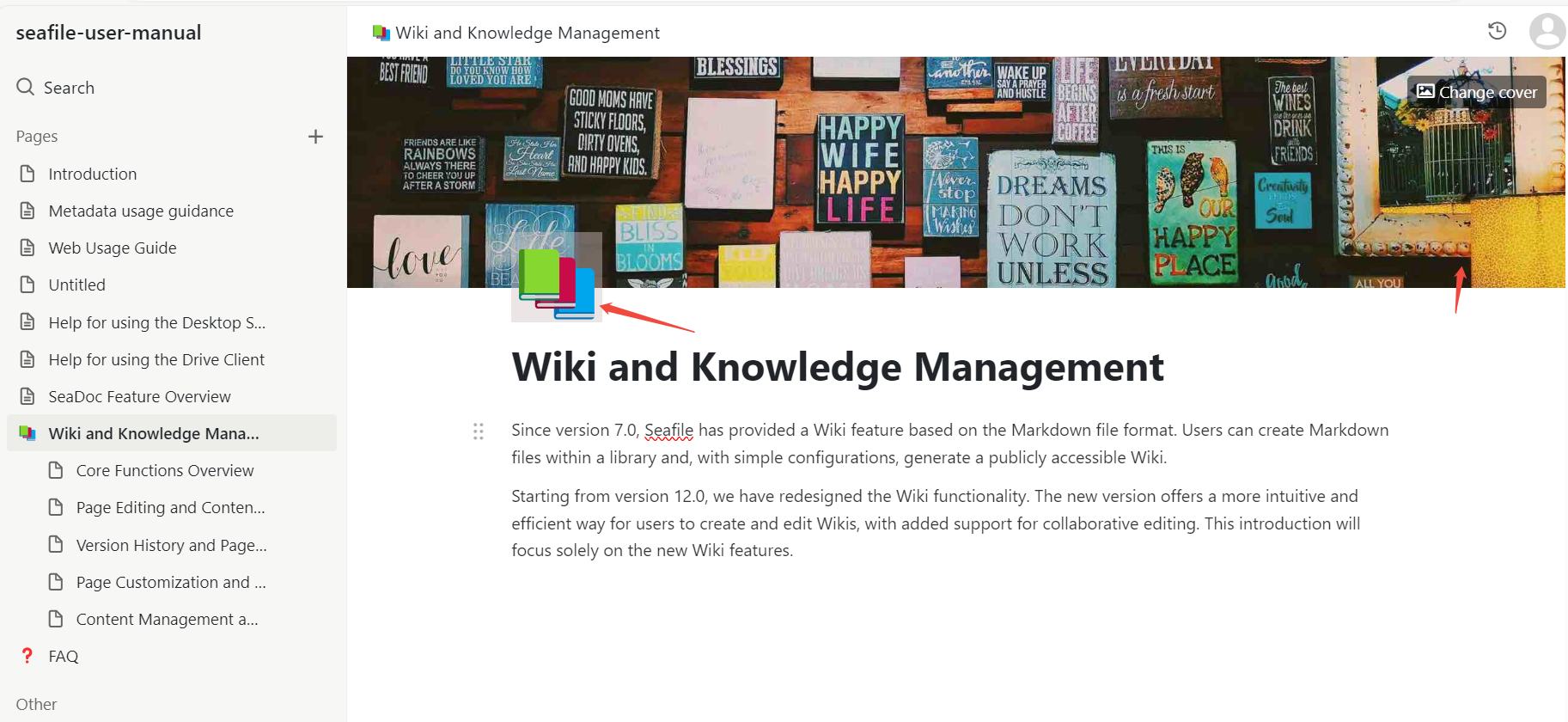Open the user avatar menu
Screen dimensions: 1568x722
coord(1547,32)
